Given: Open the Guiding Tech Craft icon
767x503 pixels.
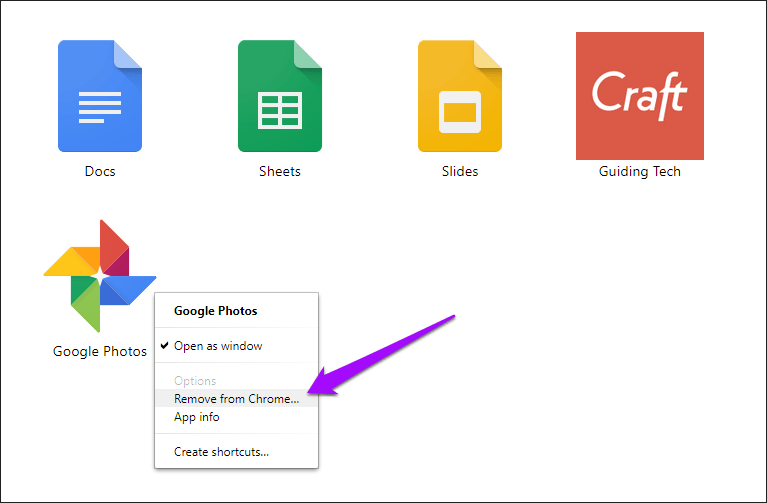Looking at the screenshot, I should [x=640, y=96].
